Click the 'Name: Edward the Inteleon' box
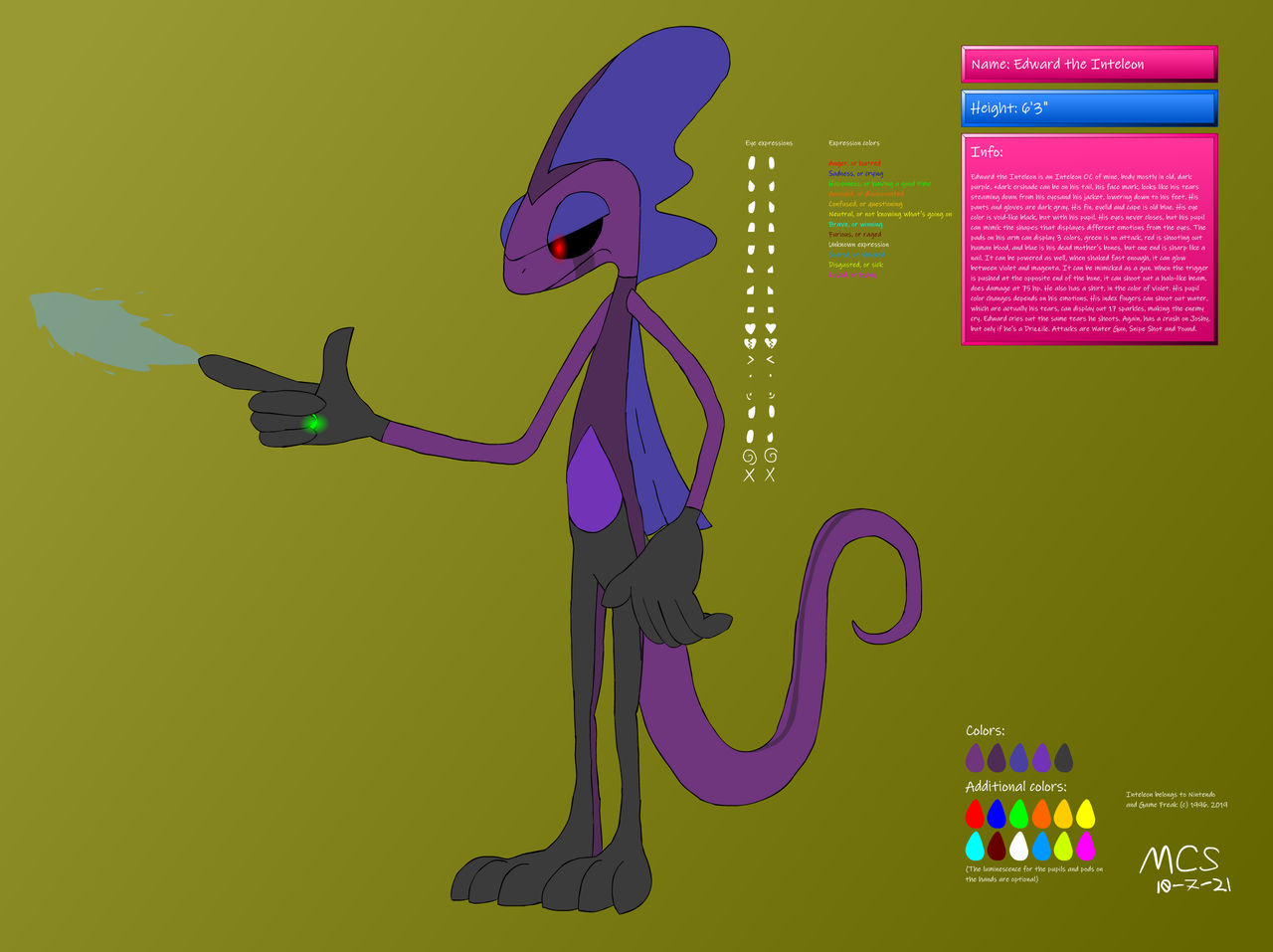 [1089, 64]
